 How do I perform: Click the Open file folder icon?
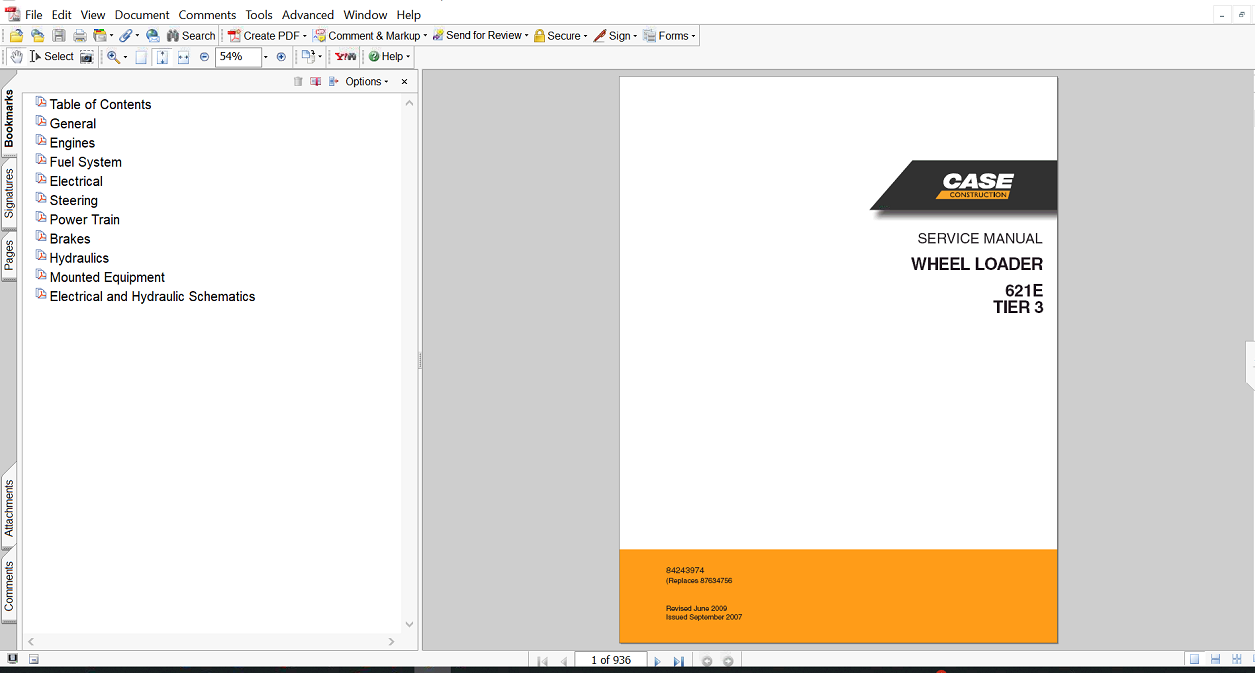[17, 36]
